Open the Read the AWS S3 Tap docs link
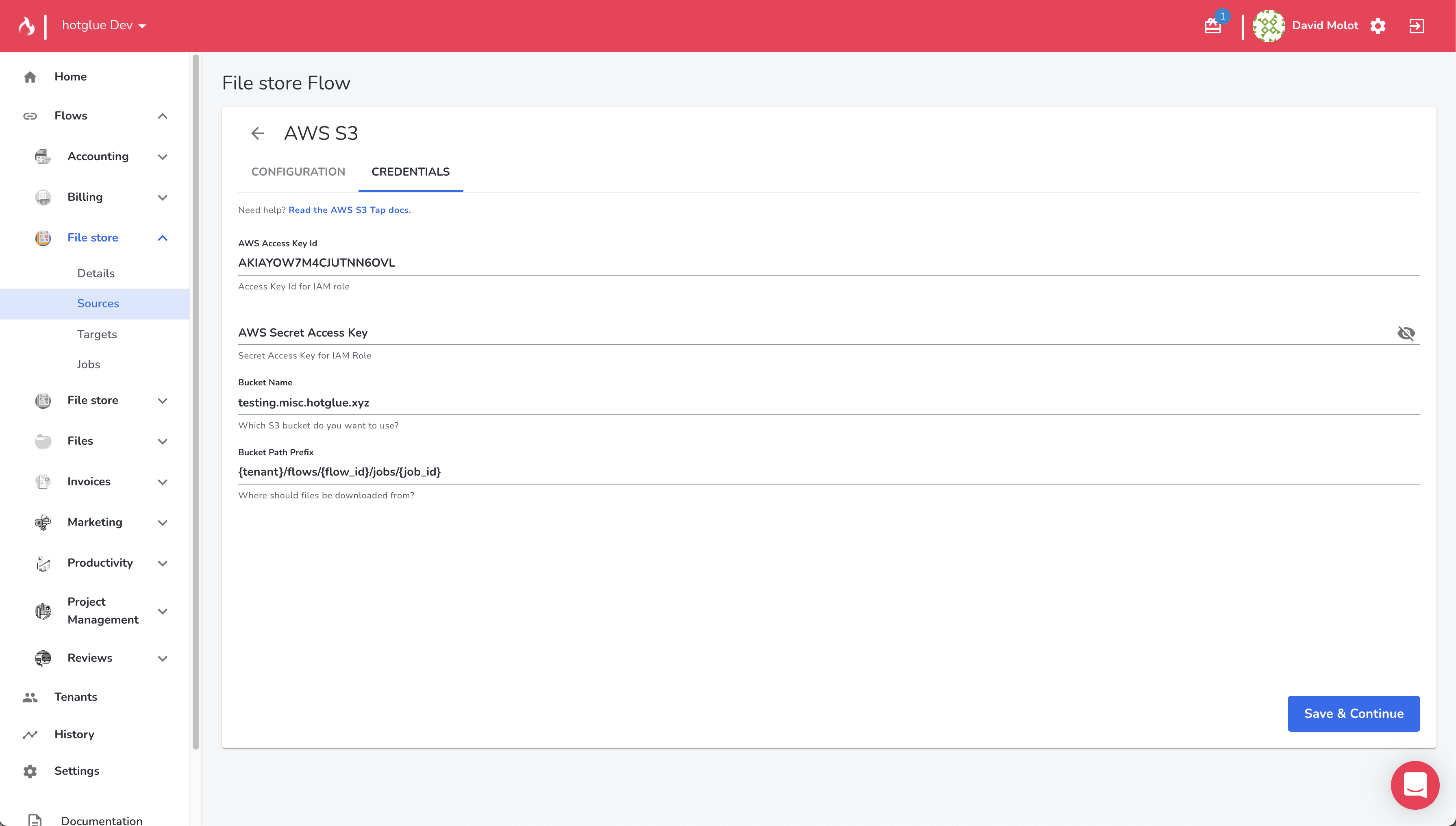The height and width of the screenshot is (826, 1456). [x=350, y=210]
